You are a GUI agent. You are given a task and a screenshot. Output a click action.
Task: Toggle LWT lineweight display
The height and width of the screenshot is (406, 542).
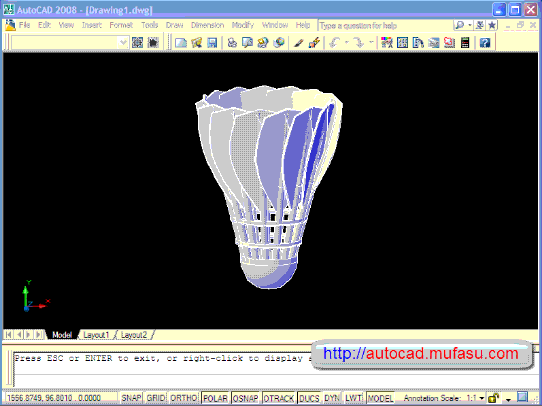354,398
